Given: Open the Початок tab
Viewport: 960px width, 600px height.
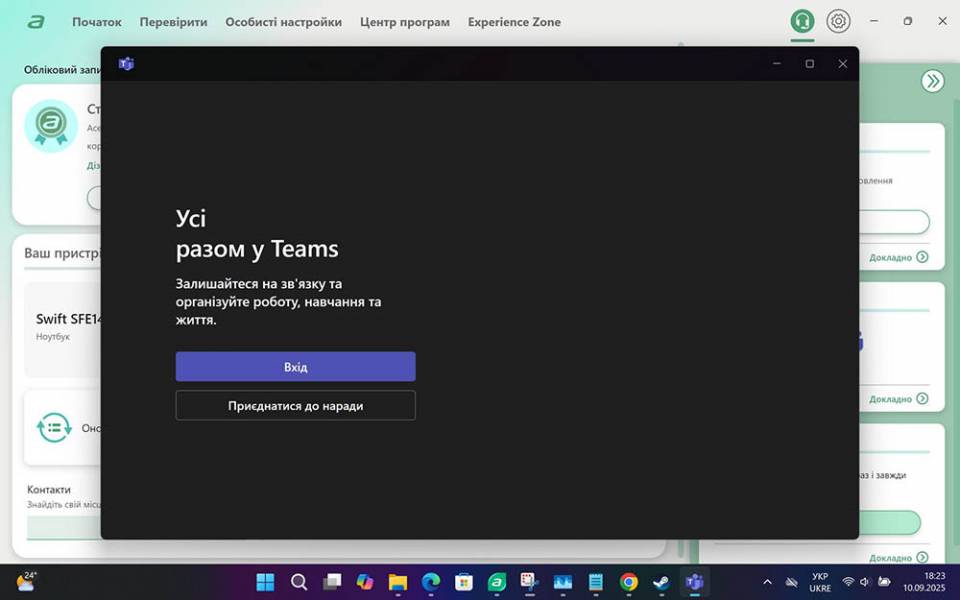Looking at the screenshot, I should coord(97,22).
